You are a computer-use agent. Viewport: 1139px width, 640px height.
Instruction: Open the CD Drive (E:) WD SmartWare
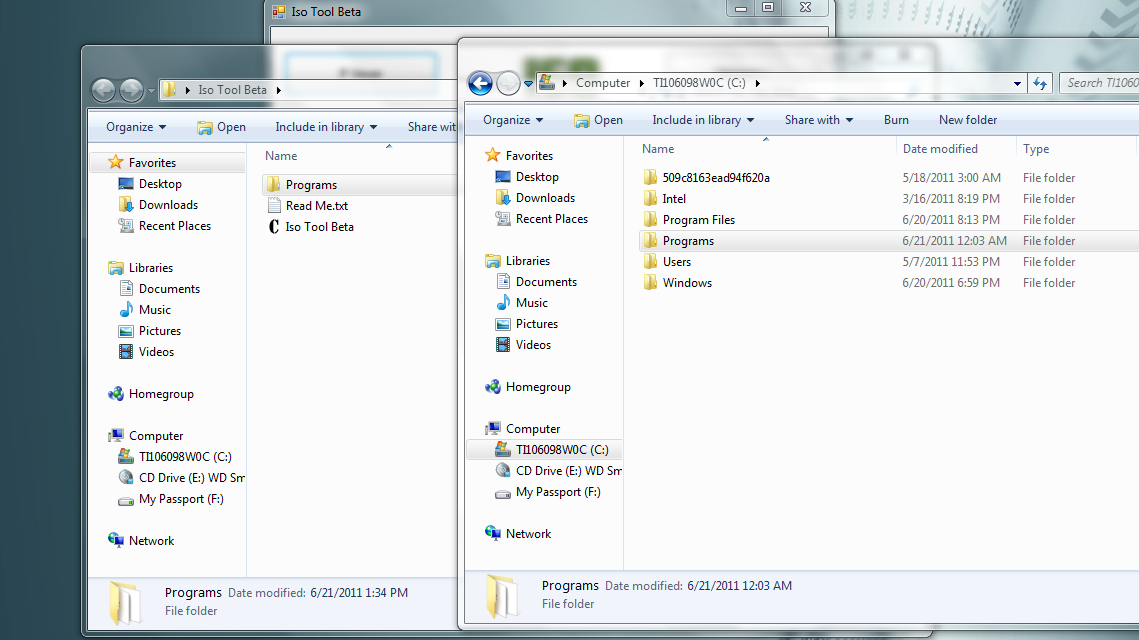tap(563, 470)
